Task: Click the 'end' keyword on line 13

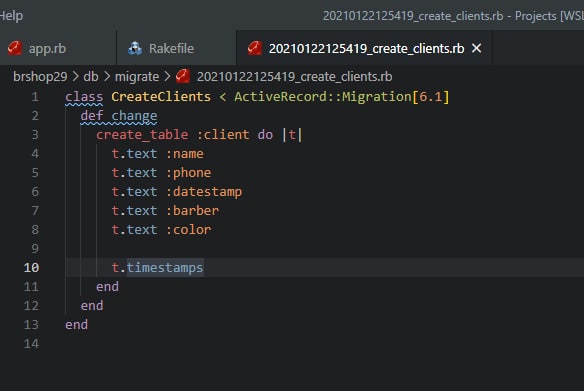Action: coord(76,325)
